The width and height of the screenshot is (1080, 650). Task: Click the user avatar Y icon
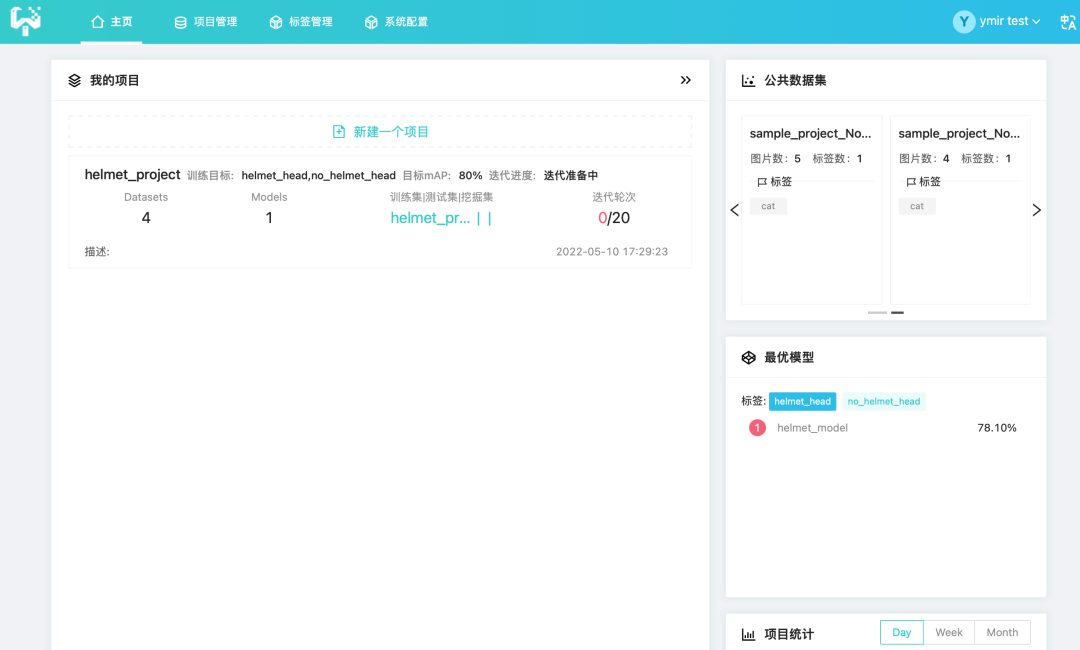point(964,22)
